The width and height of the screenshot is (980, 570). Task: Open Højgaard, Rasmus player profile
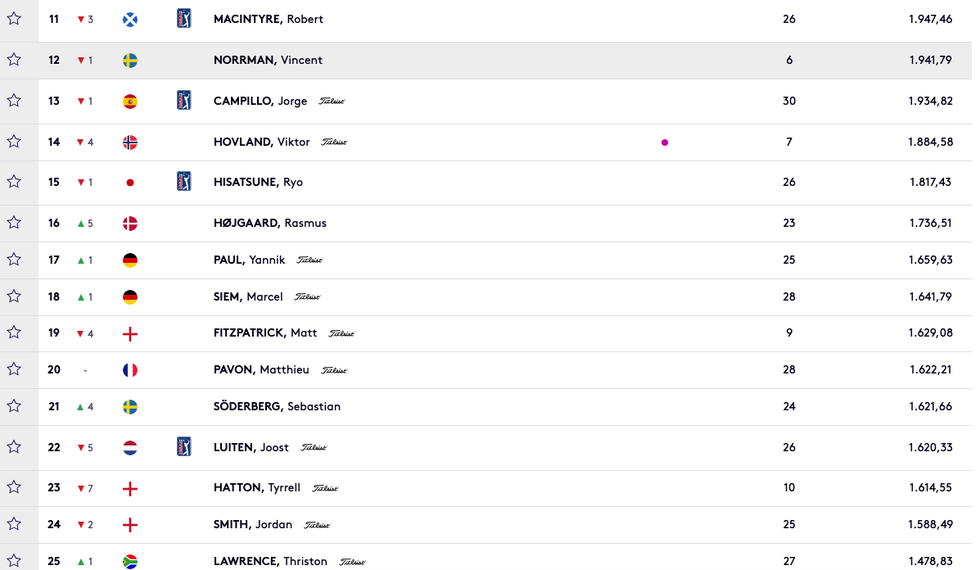[270, 223]
